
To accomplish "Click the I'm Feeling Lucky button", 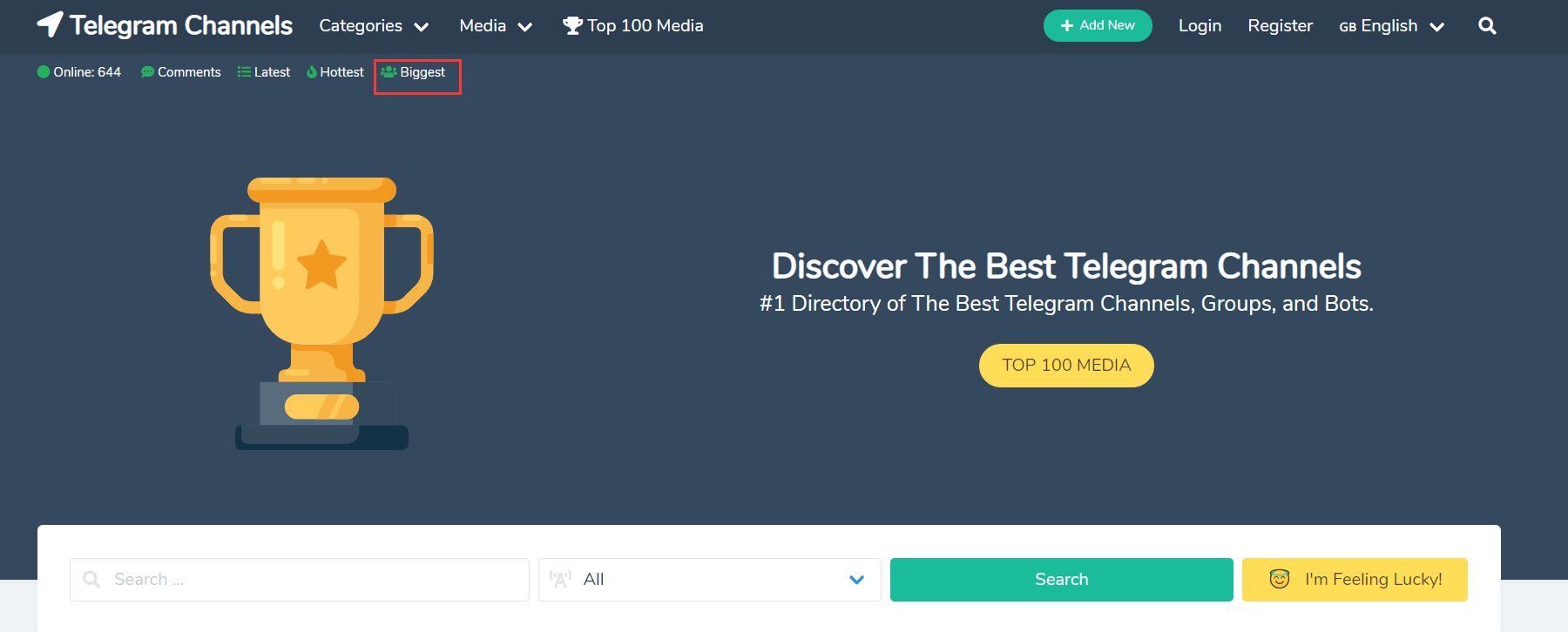I will point(1355,580).
